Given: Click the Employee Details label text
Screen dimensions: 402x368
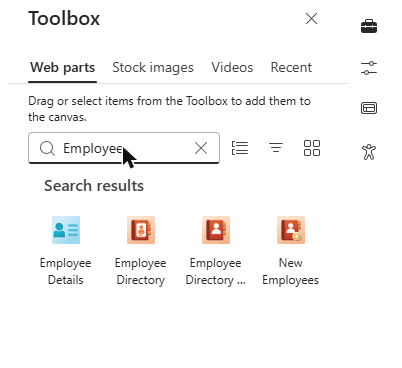Looking at the screenshot, I should tap(66, 271).
